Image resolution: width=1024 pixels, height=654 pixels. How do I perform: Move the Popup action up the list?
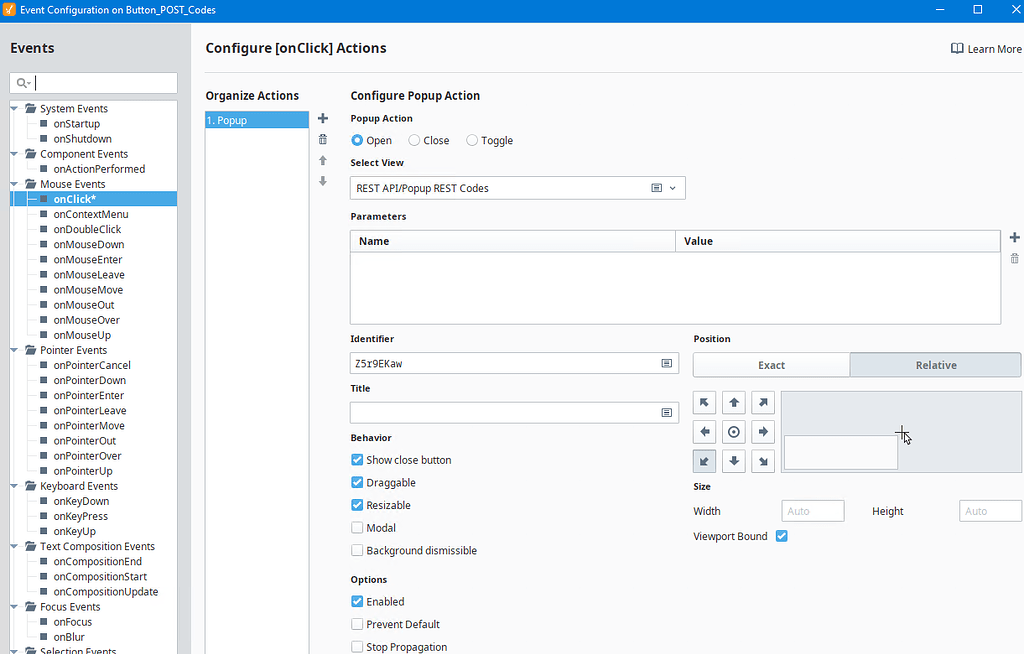(322, 160)
